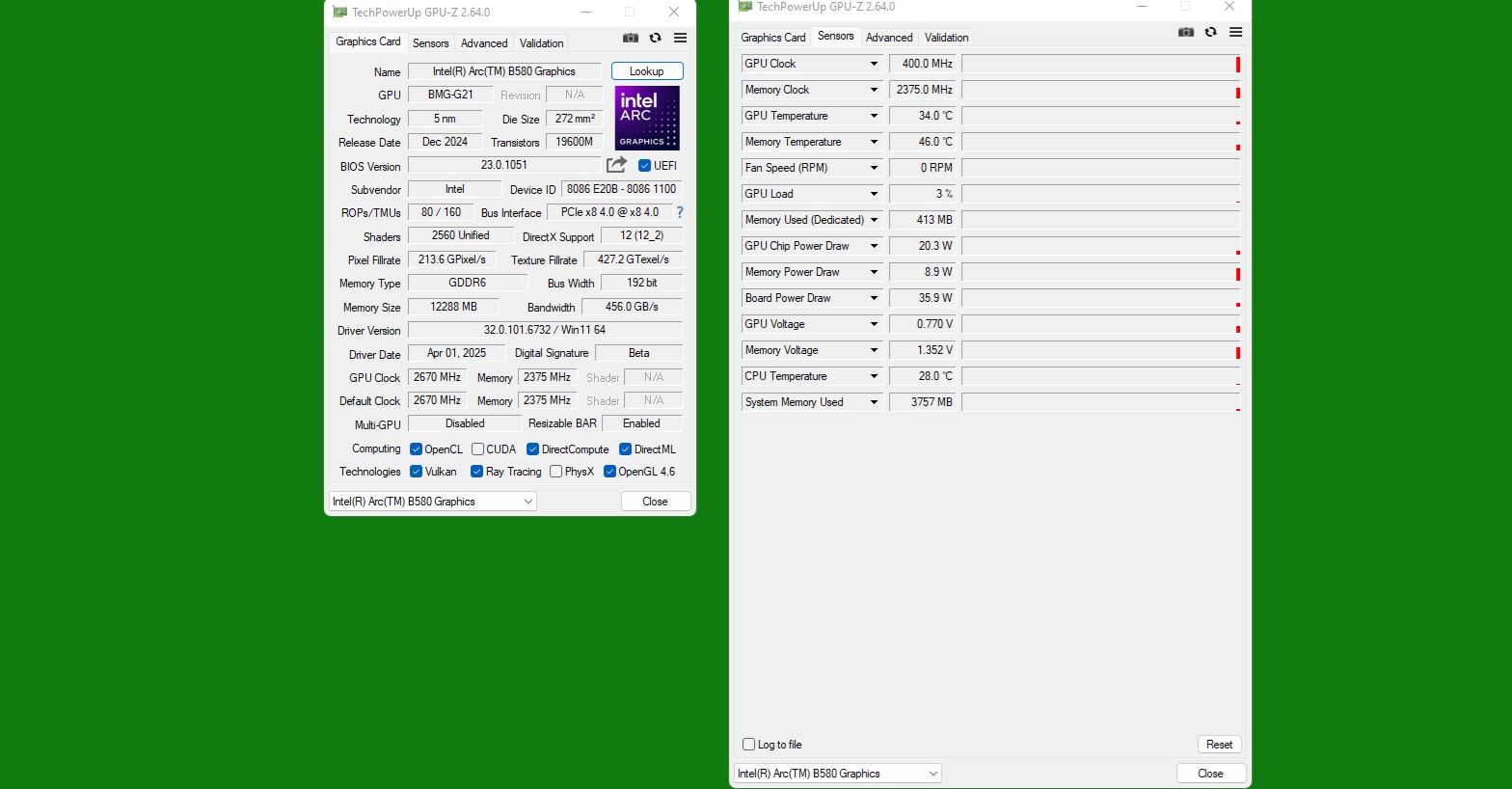Viewport: 1512px width, 789px height.
Task: Click the BIOS export share icon
Action: (x=616, y=165)
